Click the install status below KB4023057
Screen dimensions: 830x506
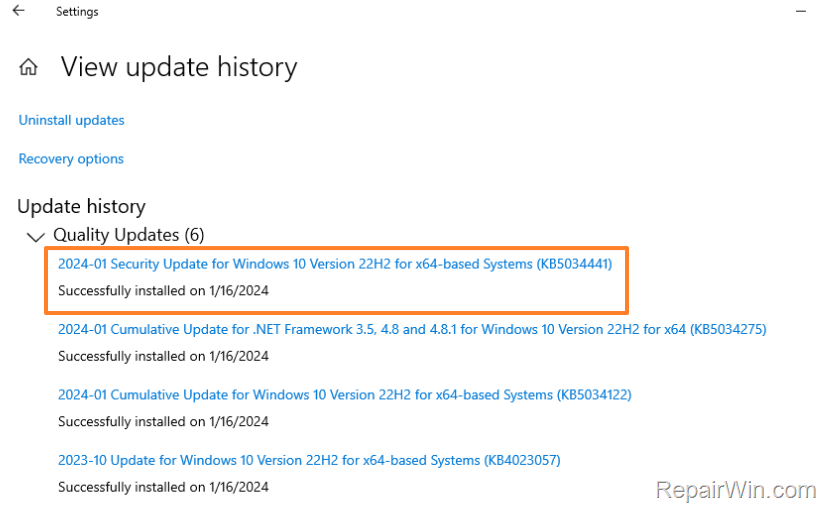pos(163,487)
